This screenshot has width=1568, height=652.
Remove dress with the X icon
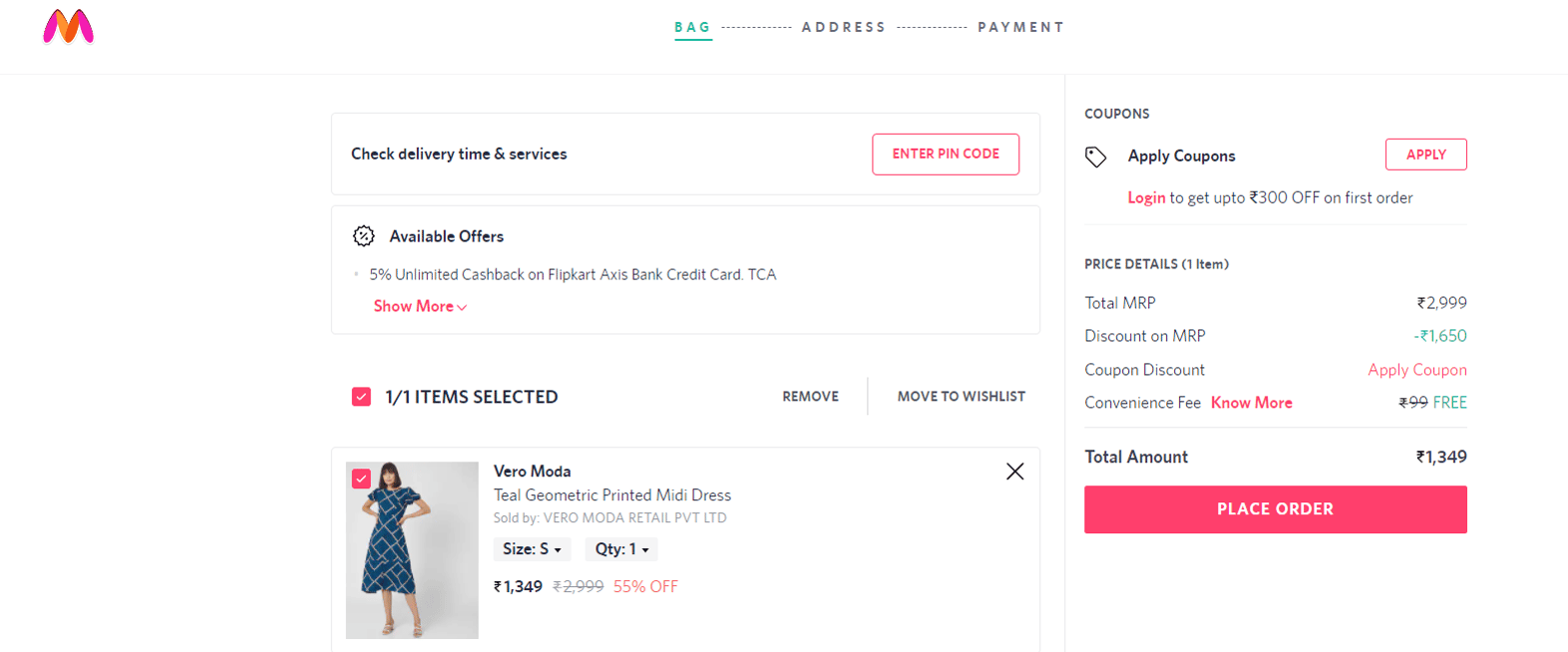click(x=1014, y=472)
